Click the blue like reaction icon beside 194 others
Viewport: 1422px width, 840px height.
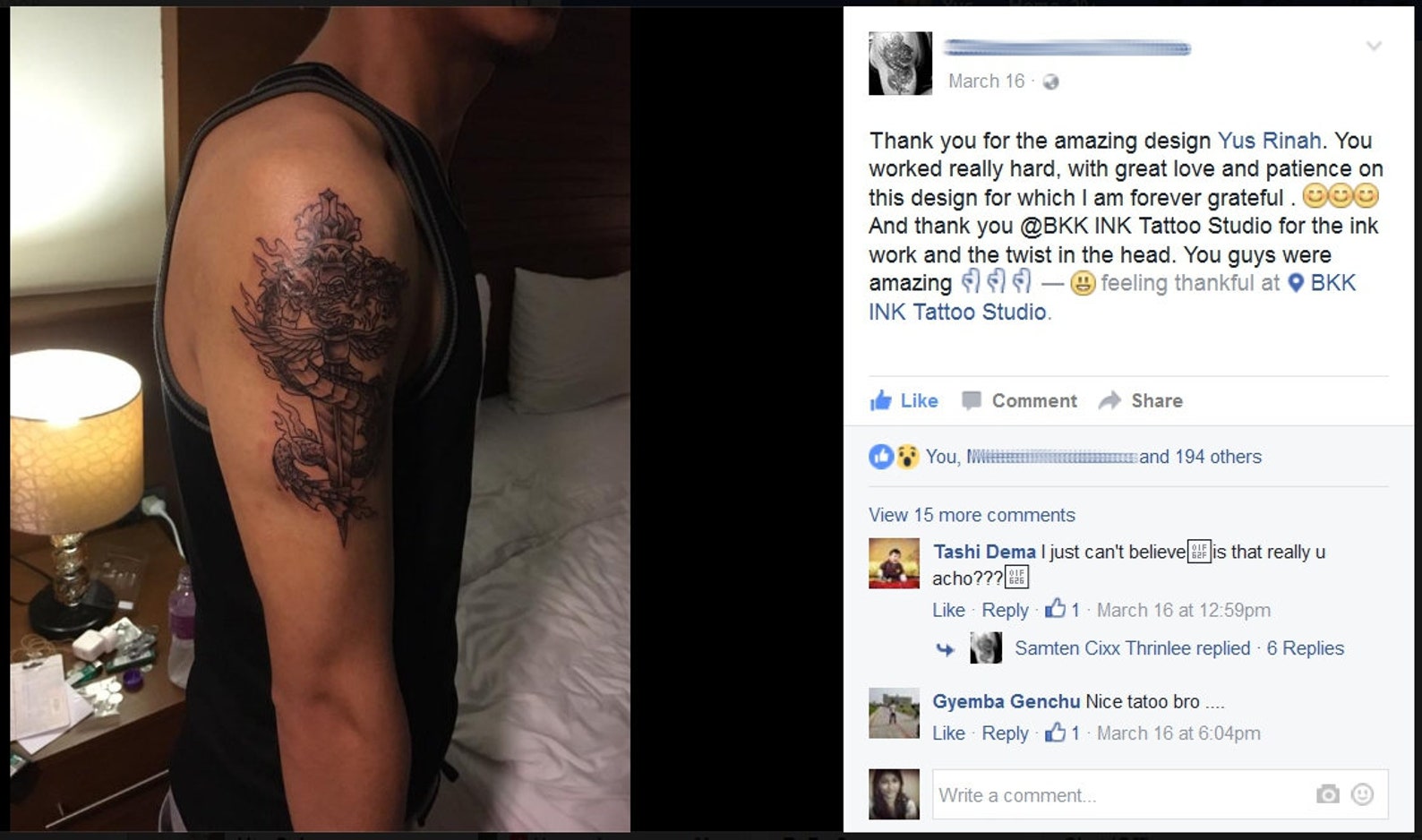pos(881,457)
